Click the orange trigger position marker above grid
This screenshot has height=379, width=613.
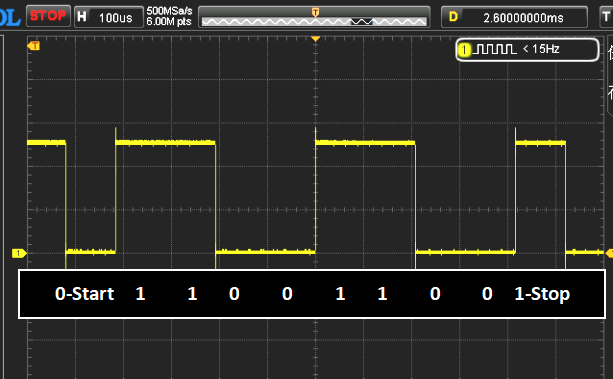click(x=315, y=39)
